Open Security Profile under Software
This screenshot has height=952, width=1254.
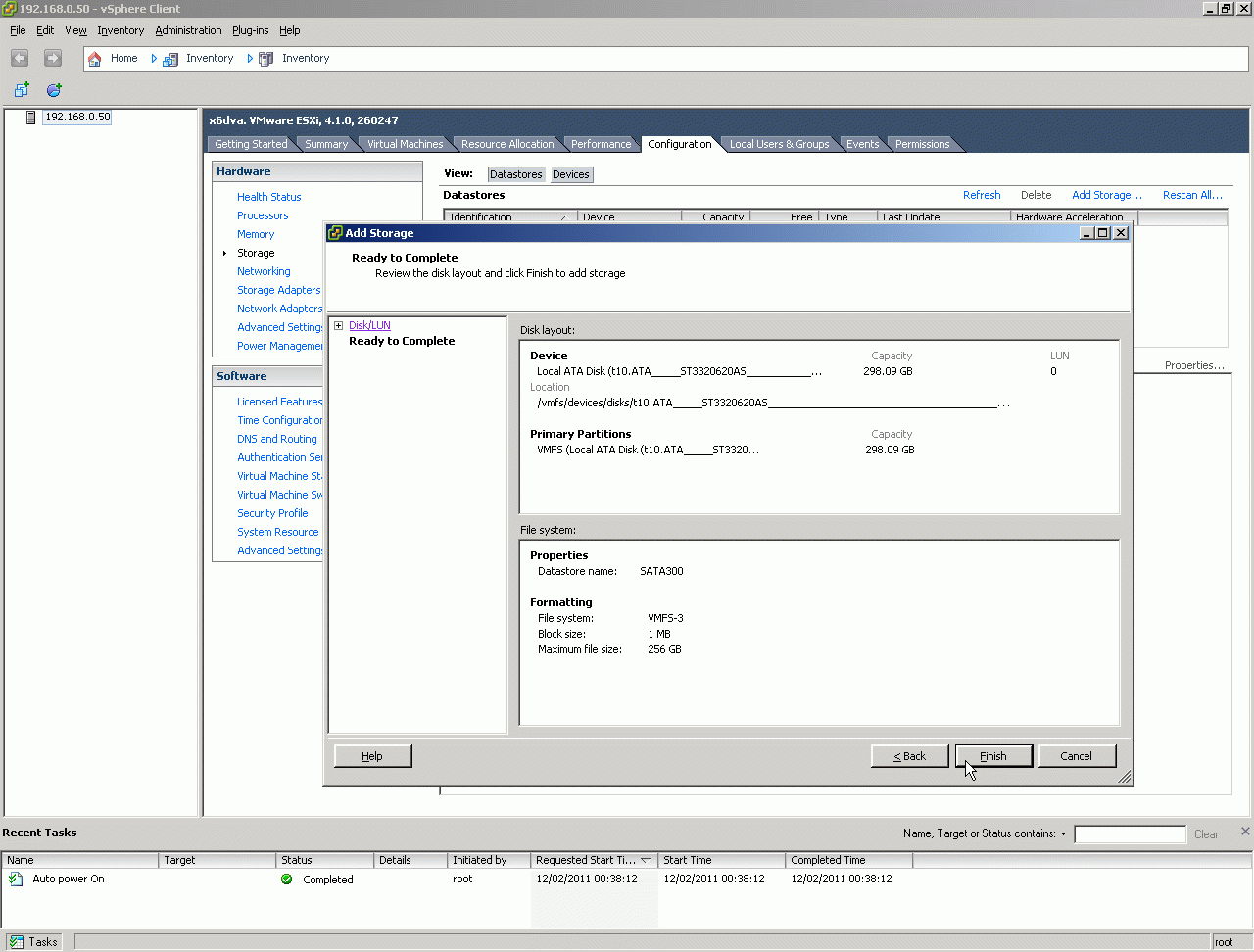pos(272,513)
